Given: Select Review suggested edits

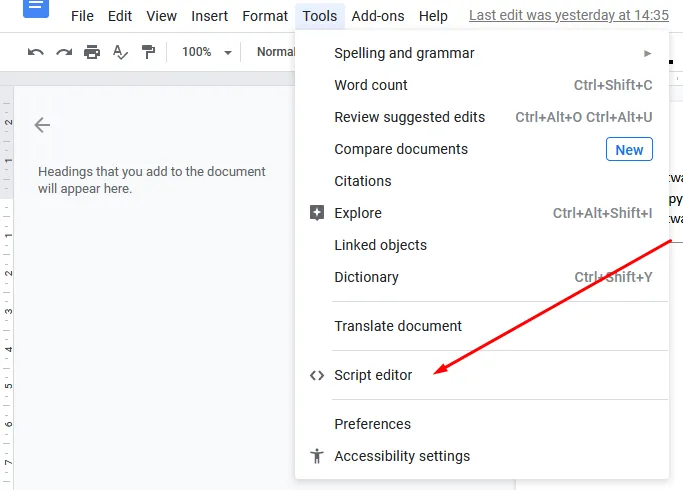Looking at the screenshot, I should point(482,117).
